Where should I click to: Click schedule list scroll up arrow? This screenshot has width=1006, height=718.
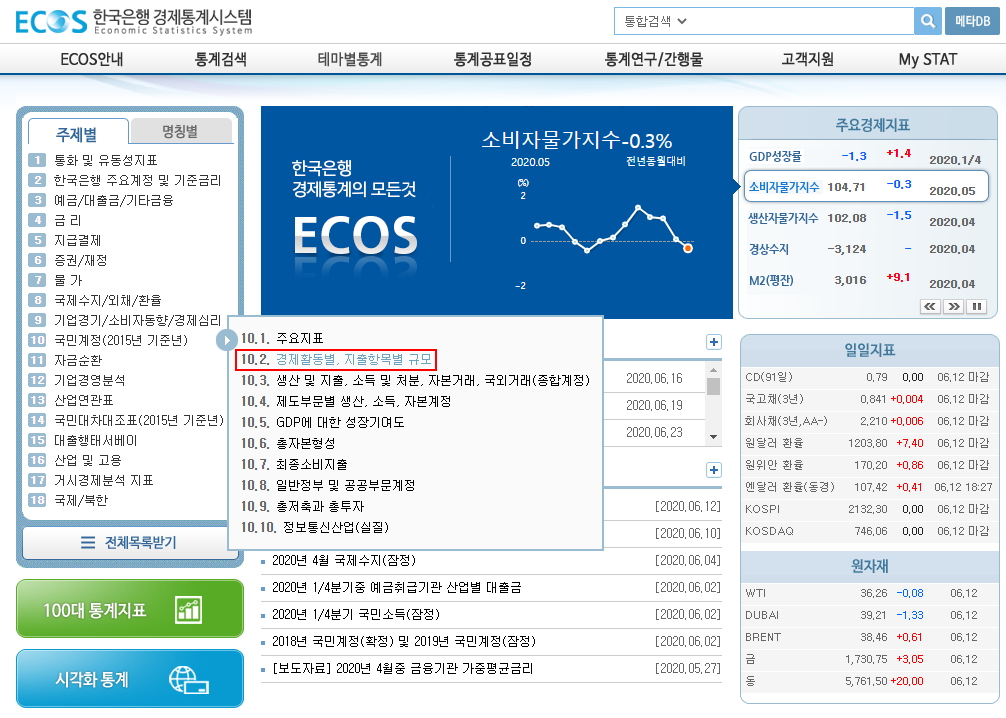(713, 370)
